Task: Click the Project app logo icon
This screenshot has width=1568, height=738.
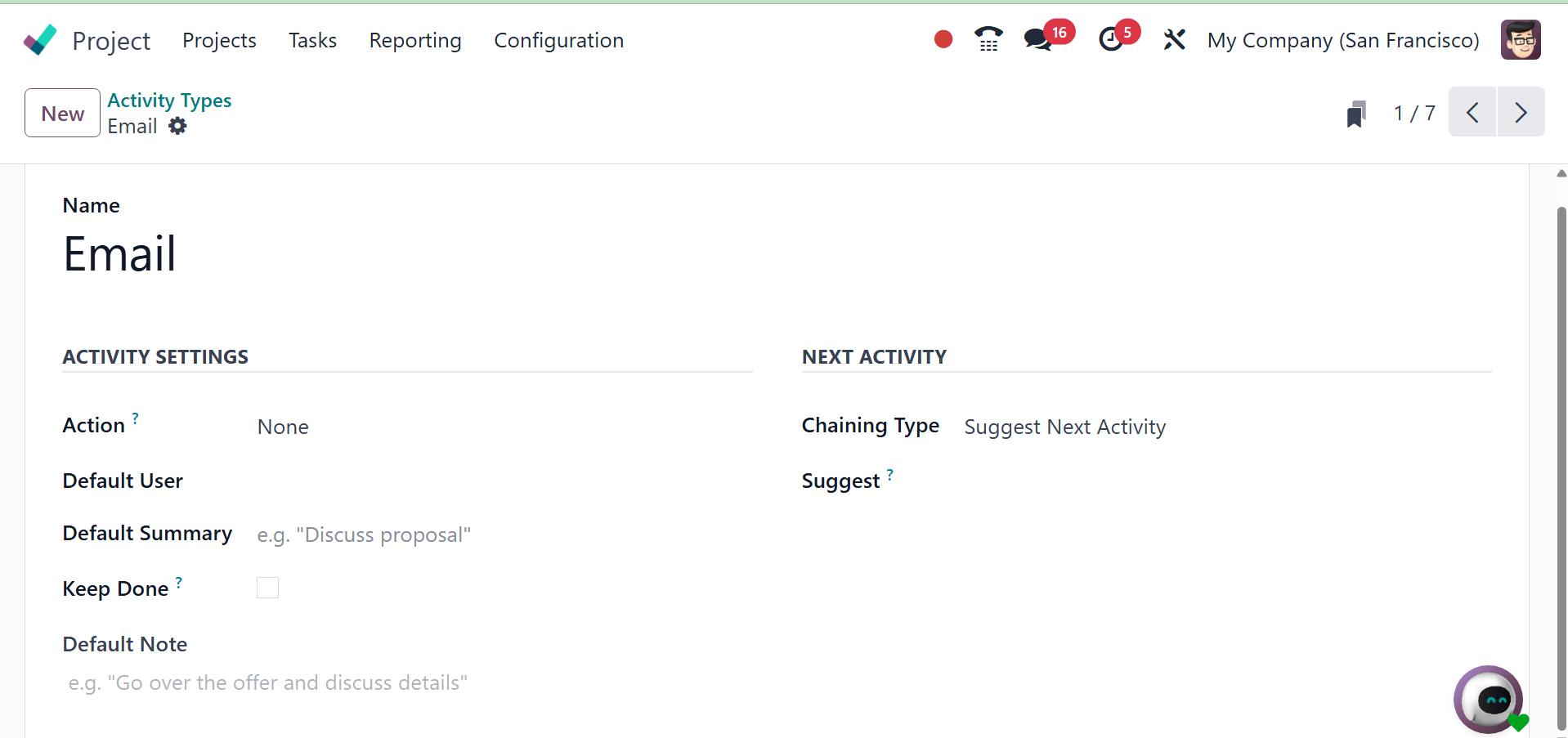Action: [x=40, y=40]
